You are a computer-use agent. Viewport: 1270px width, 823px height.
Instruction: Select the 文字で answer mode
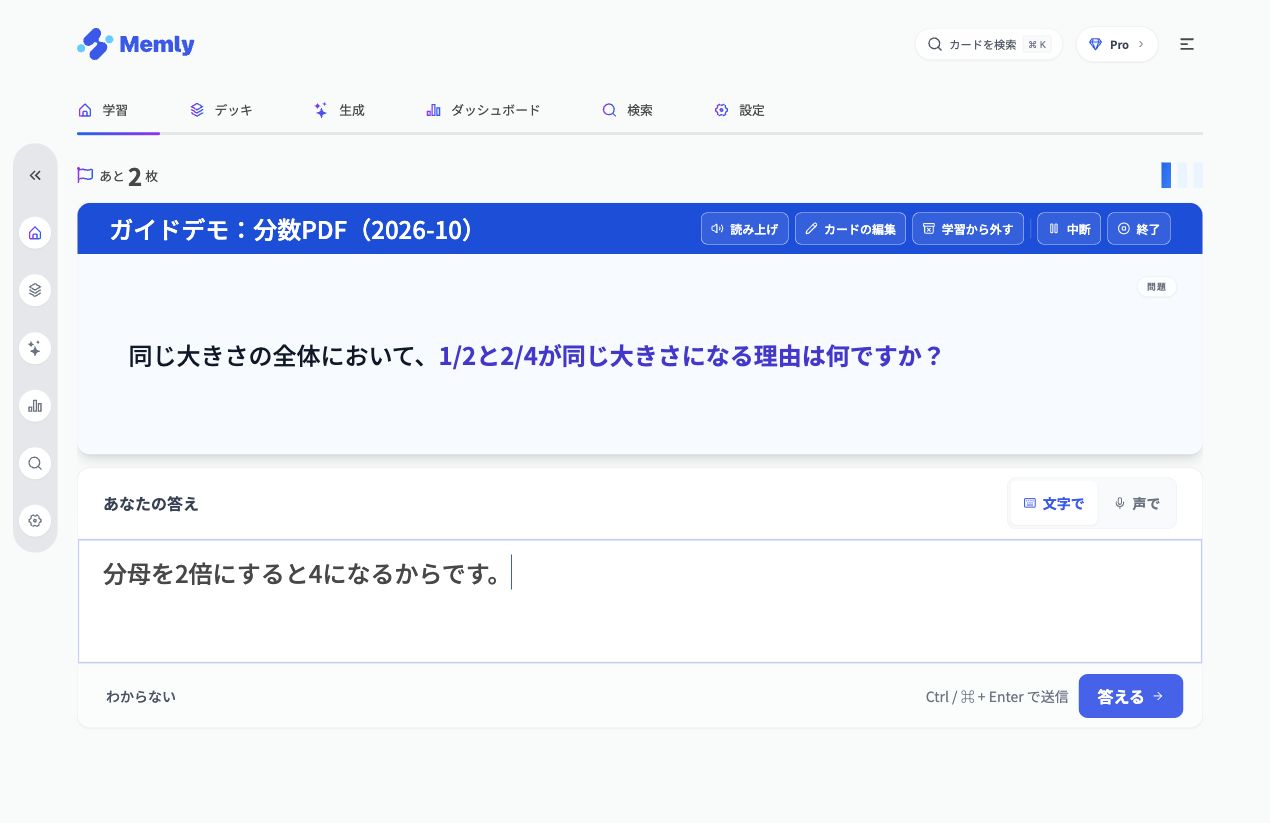coord(1053,503)
